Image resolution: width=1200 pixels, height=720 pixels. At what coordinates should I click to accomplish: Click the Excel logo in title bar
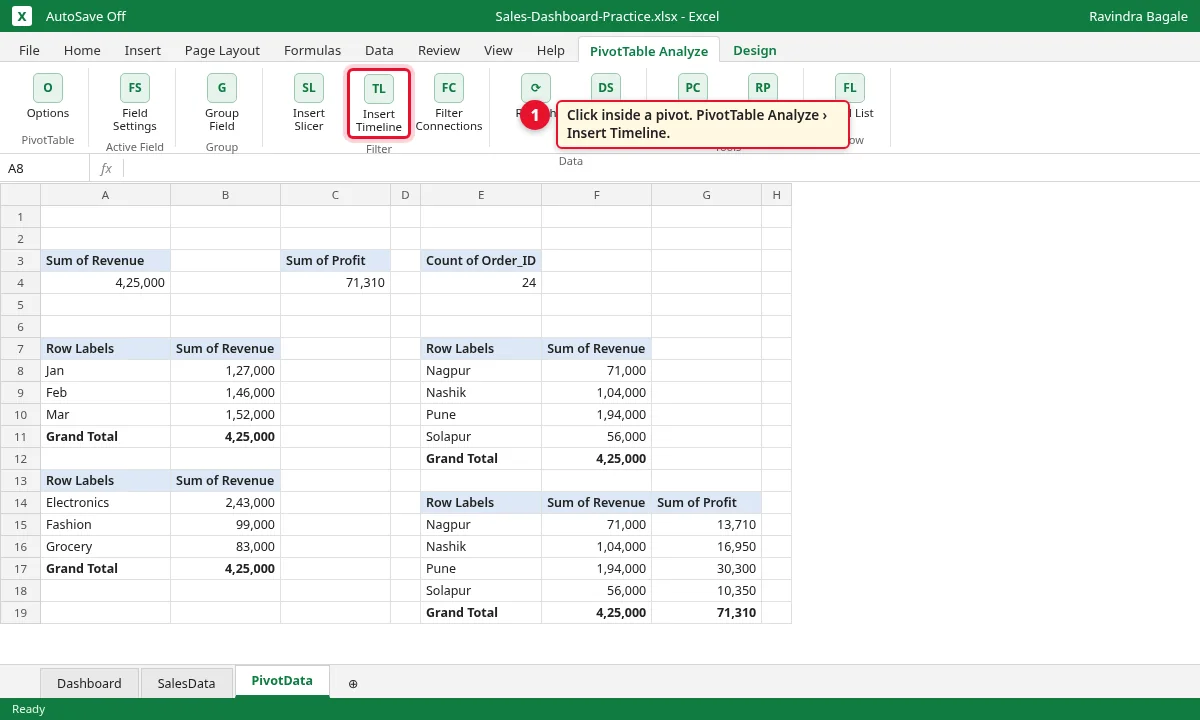(22, 16)
